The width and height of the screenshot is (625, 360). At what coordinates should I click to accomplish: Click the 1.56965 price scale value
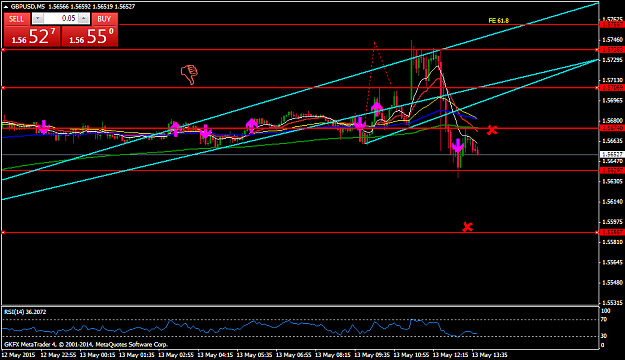(613, 100)
